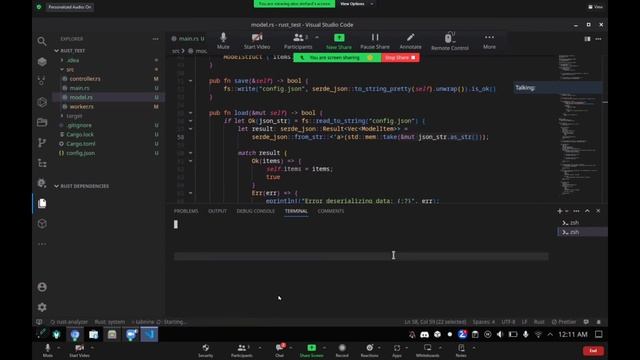Open the folder icon in the activity bar
Screen dimensions: 640x360
(x=42, y=122)
